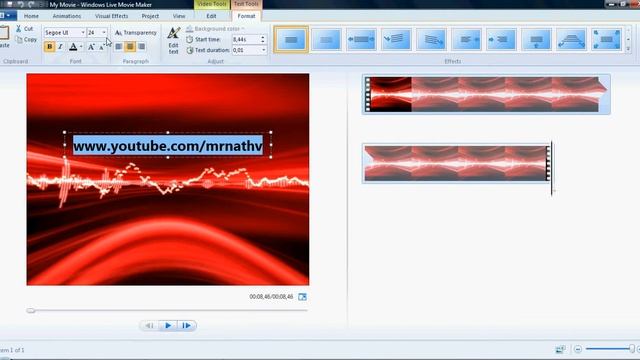Center align the caption text
Viewport: 640px width, 360px height.
click(x=130, y=47)
